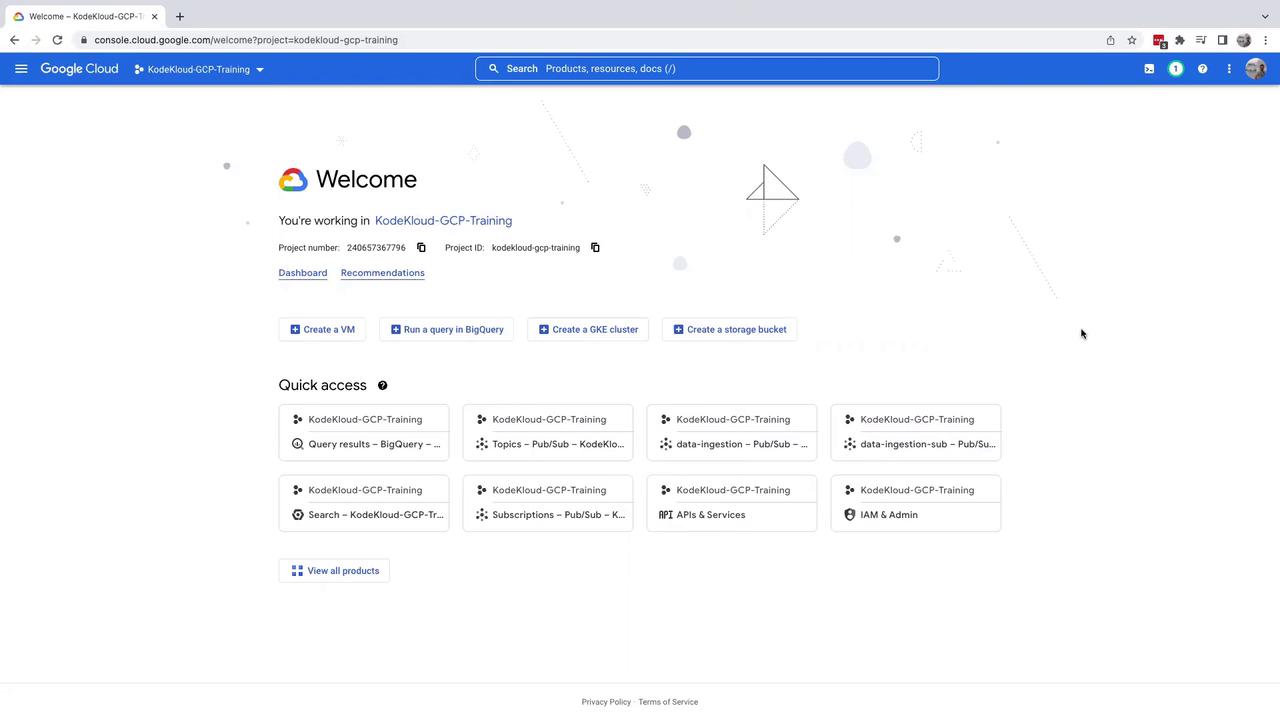
Task: Click the red extension icon in Chrome toolbar
Action: 1159,41
